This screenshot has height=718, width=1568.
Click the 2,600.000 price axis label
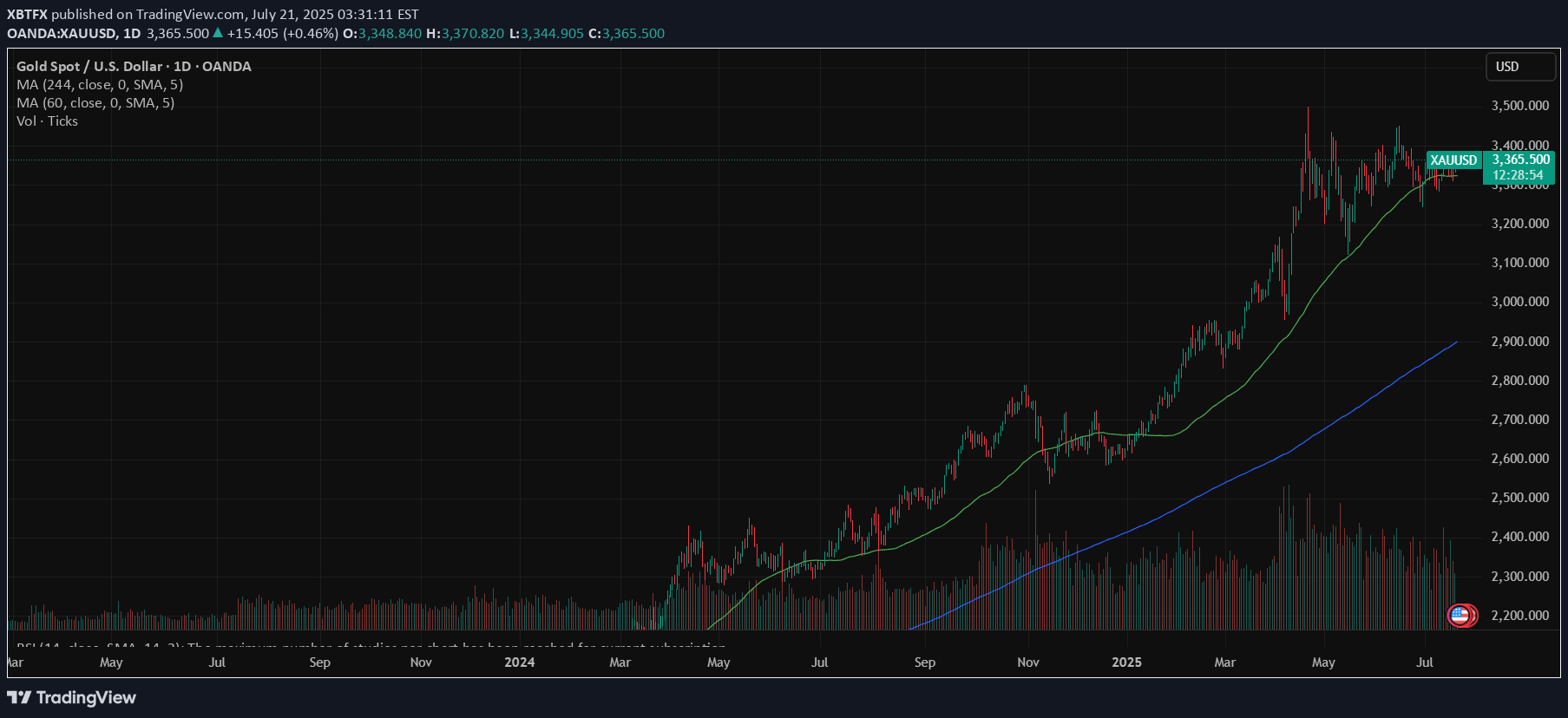tap(1520, 459)
